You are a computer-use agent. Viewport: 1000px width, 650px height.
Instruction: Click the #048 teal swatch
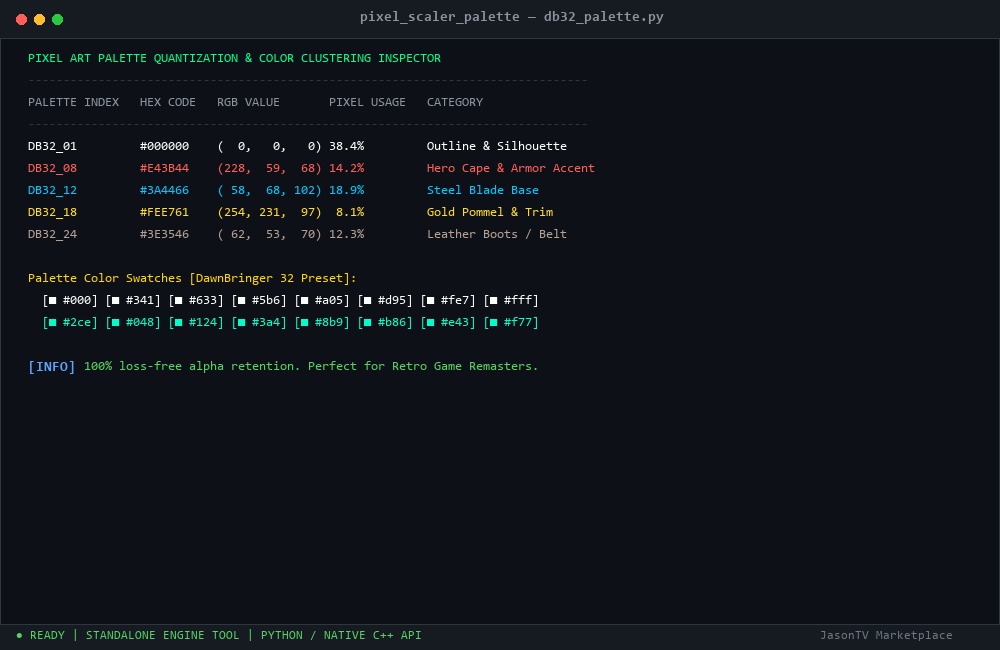(133, 322)
